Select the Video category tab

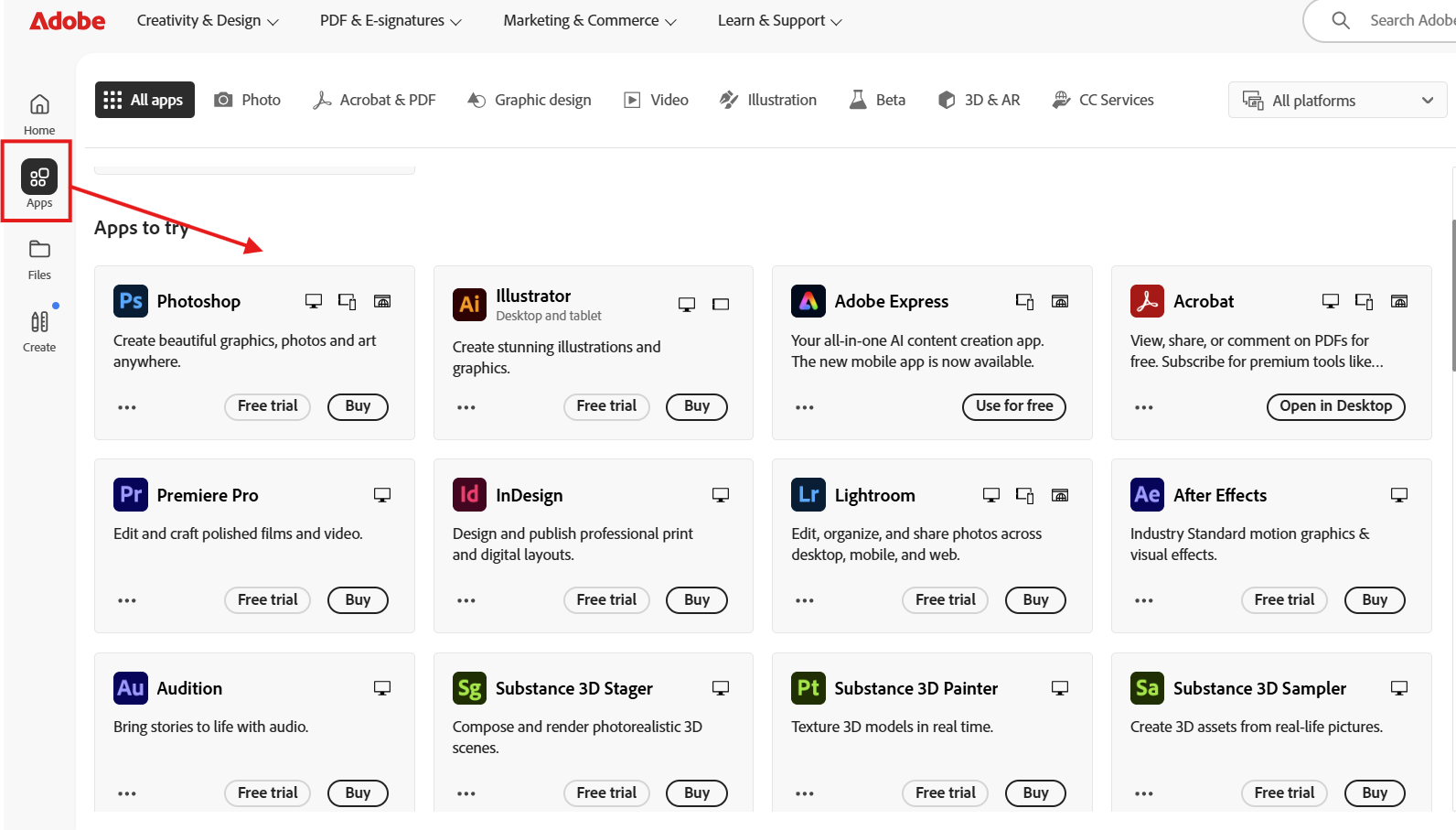(x=657, y=100)
